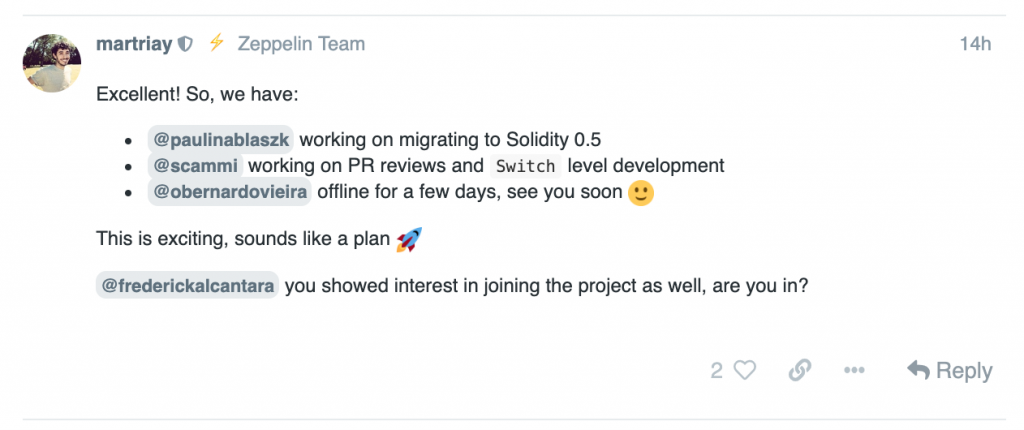Viewport: 1024px width, 430px height.
Task: Copy post link via chain icon
Action: point(799,371)
